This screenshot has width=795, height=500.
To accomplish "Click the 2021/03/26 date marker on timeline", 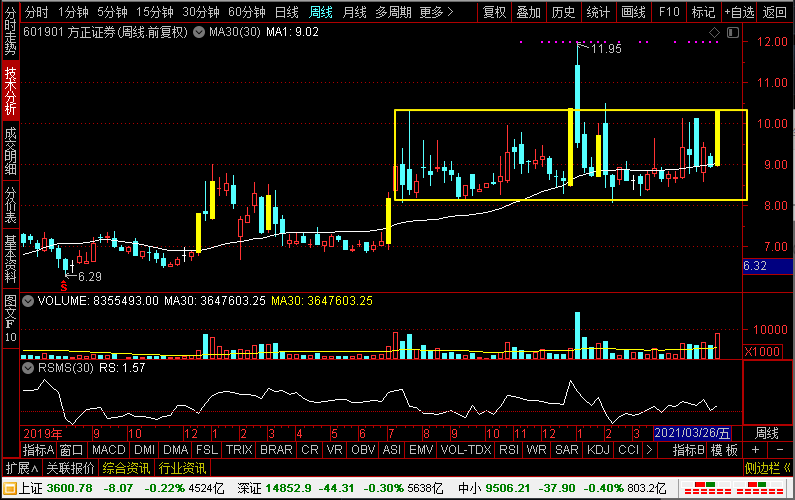I will click(x=692, y=433).
